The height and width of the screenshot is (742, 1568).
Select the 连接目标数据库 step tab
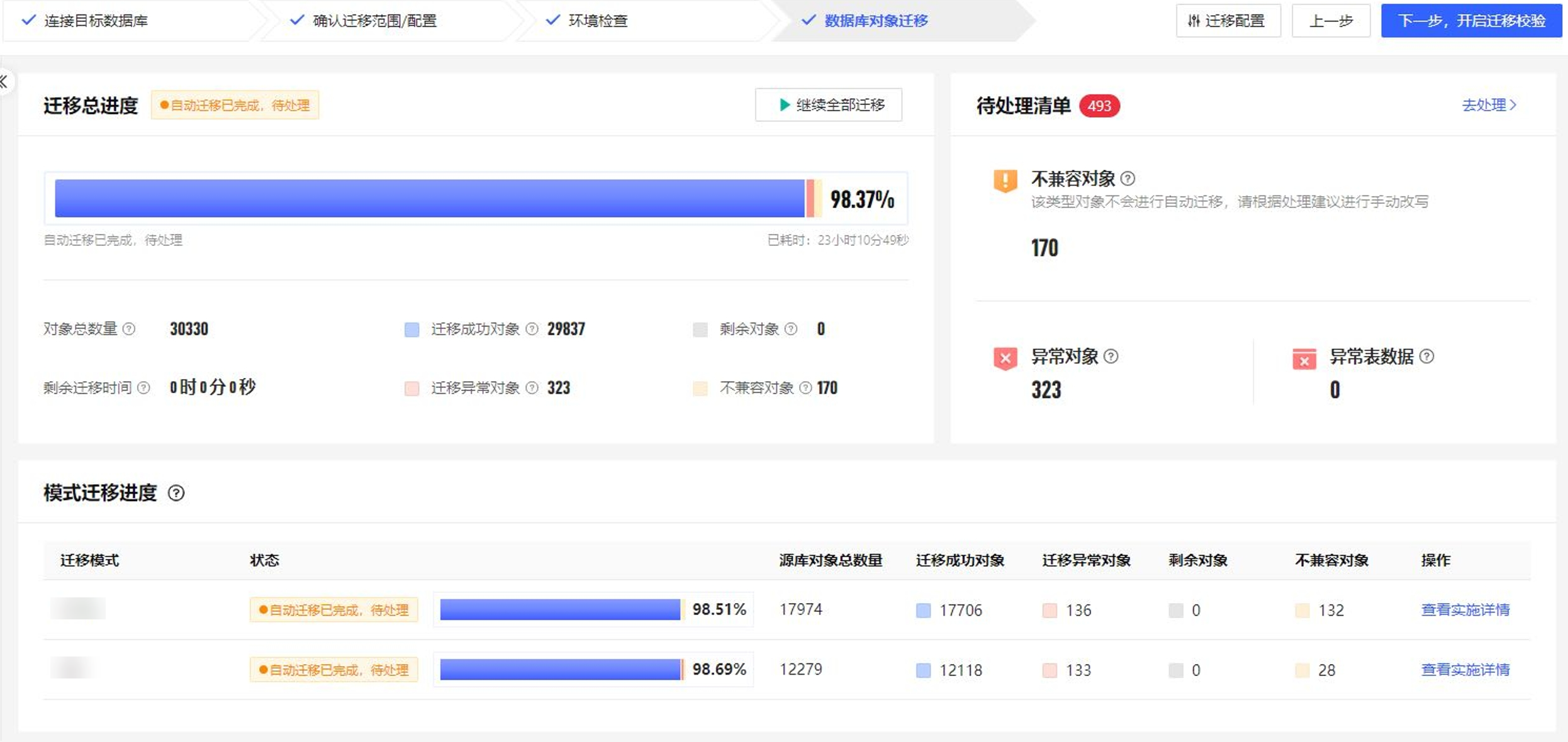96,19
